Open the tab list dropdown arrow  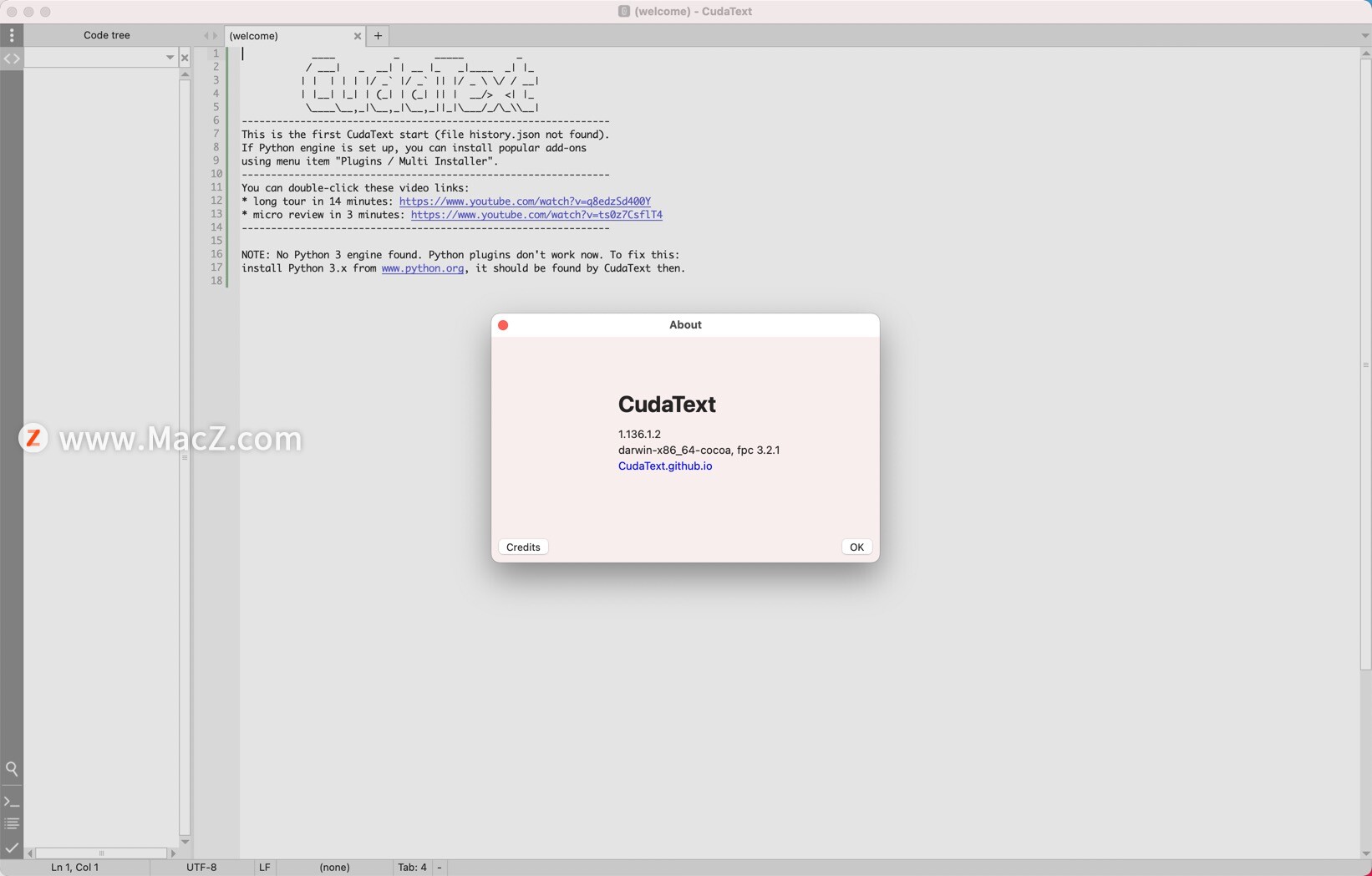click(x=1365, y=36)
